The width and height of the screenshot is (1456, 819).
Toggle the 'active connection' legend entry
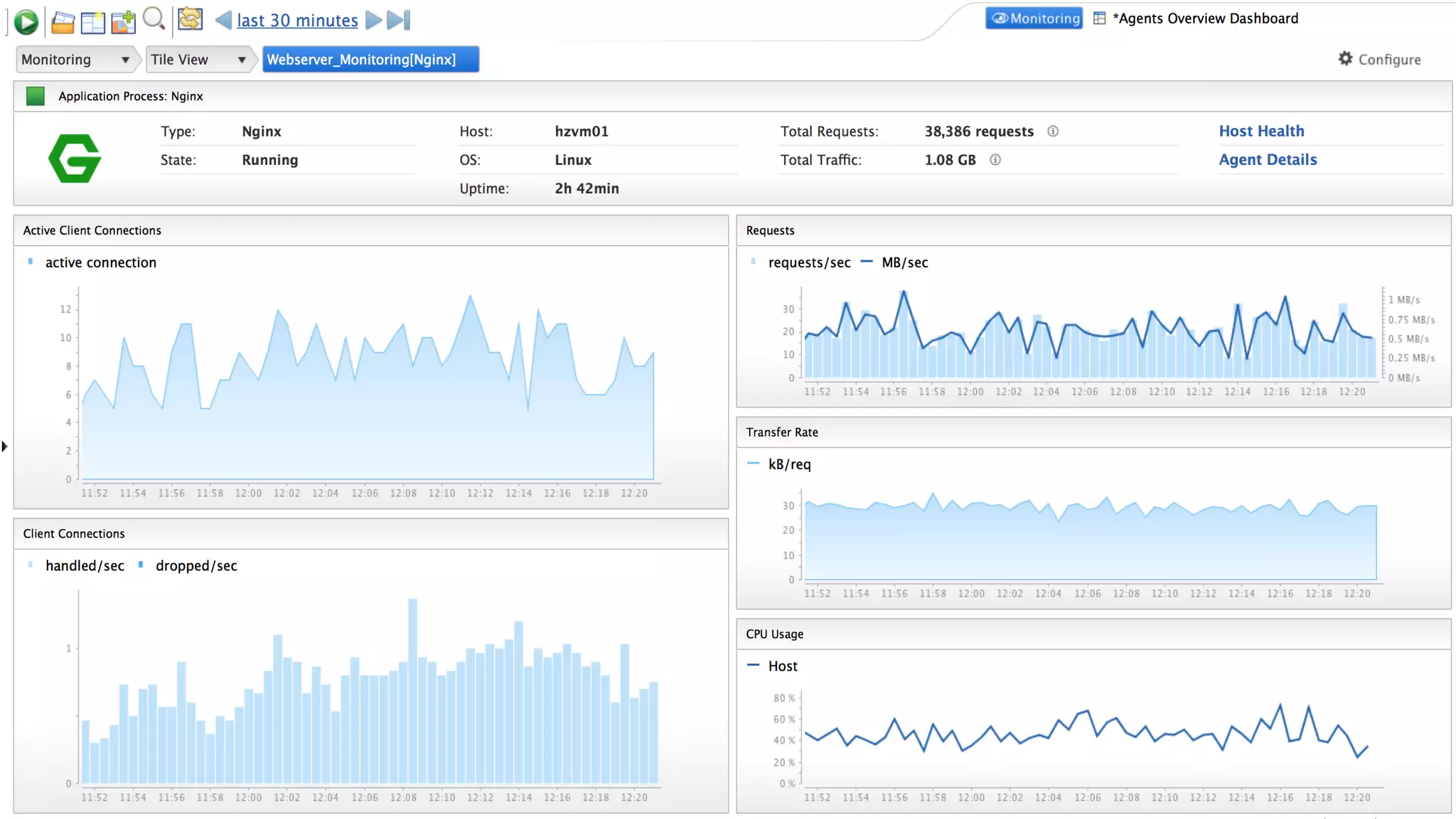point(92,263)
